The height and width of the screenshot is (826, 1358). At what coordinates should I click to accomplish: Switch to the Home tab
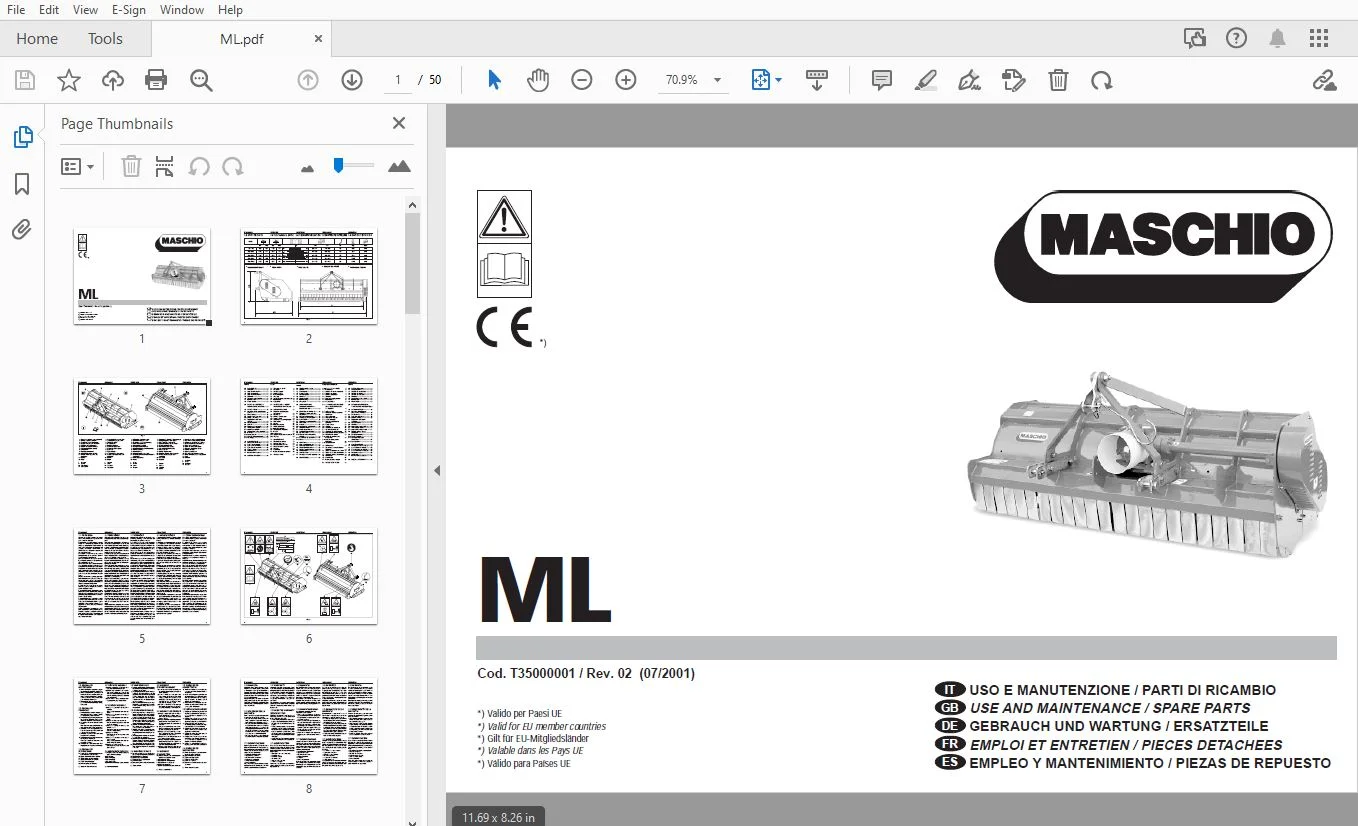37,39
